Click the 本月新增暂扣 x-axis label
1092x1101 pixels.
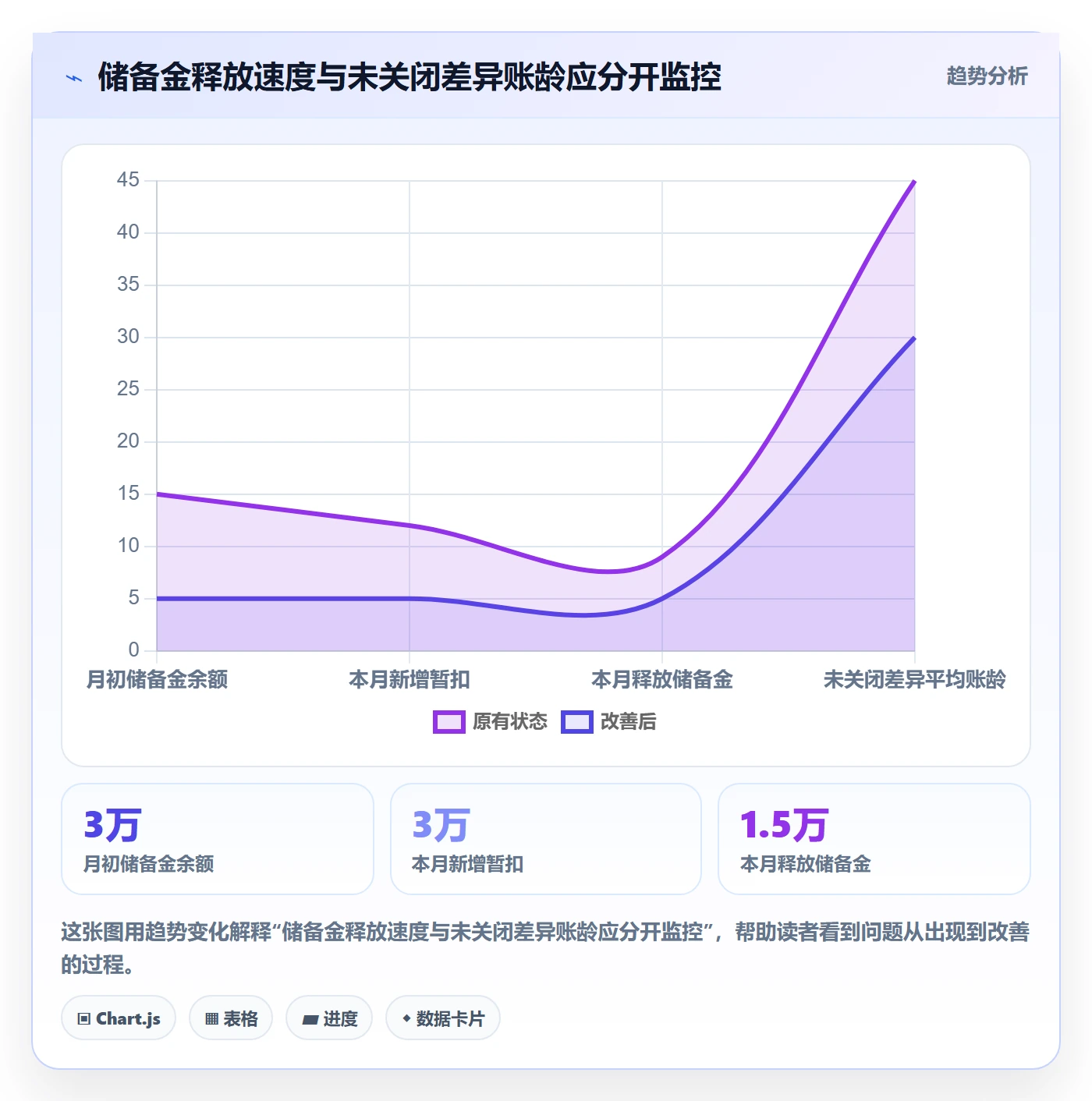[409, 679]
